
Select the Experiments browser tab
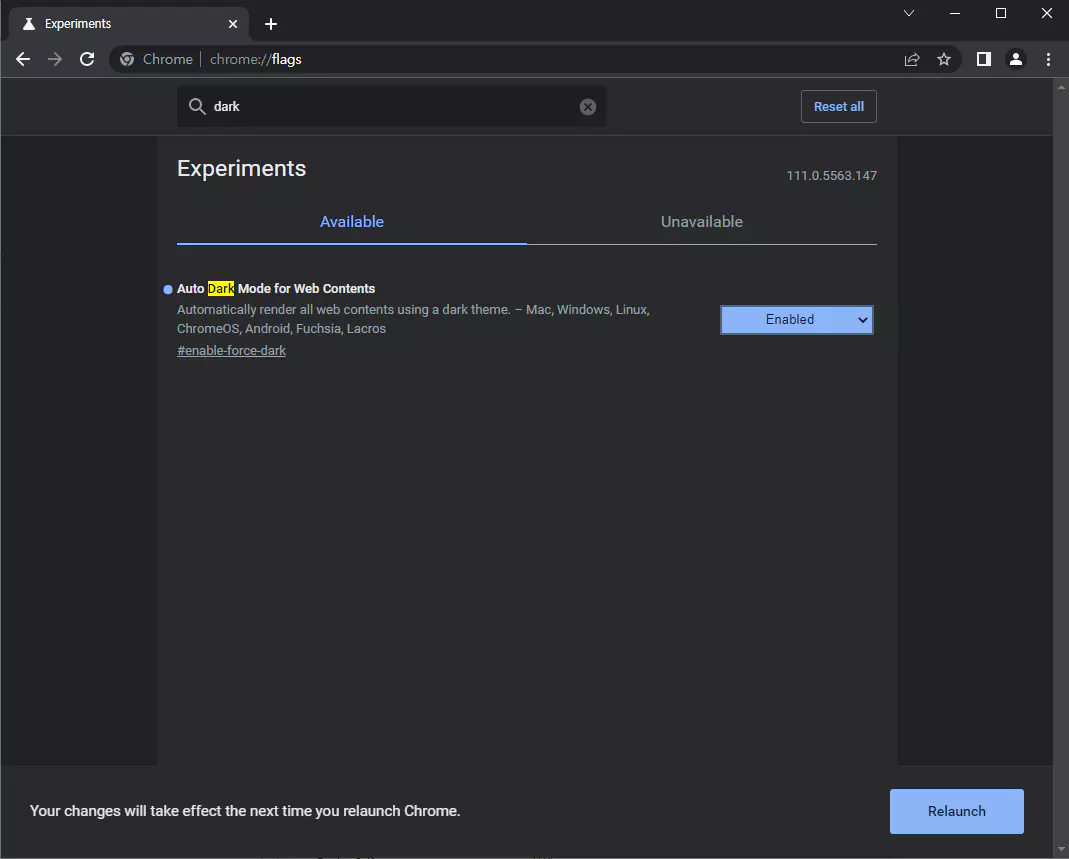click(x=130, y=24)
